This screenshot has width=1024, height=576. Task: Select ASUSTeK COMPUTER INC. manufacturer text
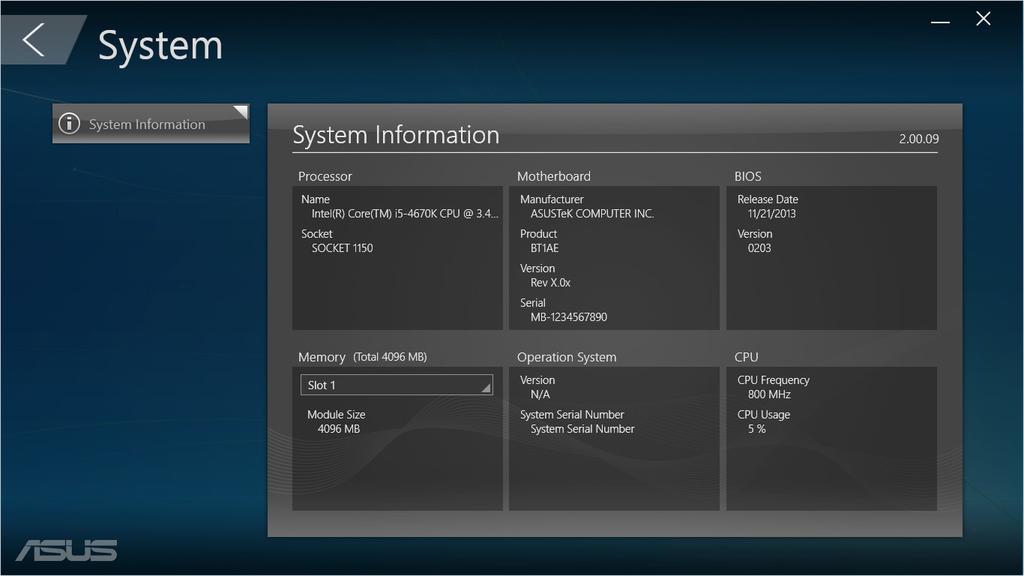pos(592,214)
